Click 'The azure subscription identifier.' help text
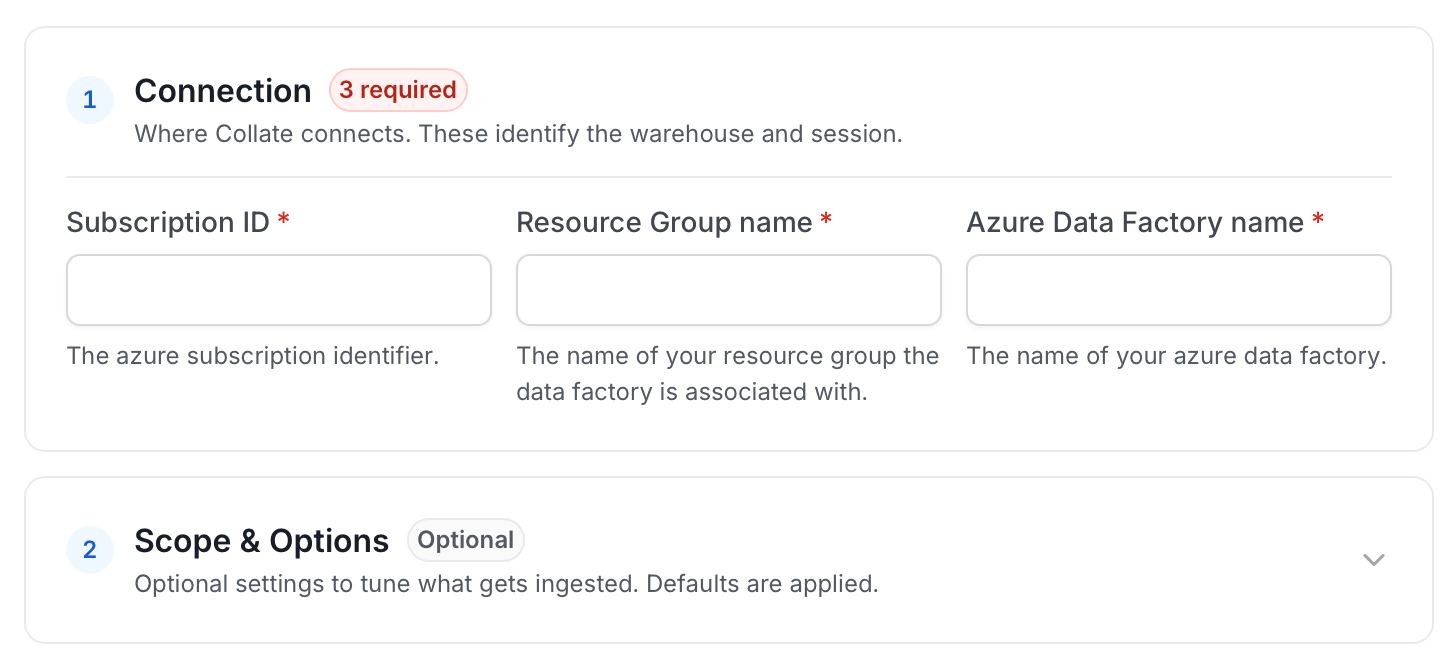This screenshot has height=660, width=1456. pos(253,356)
